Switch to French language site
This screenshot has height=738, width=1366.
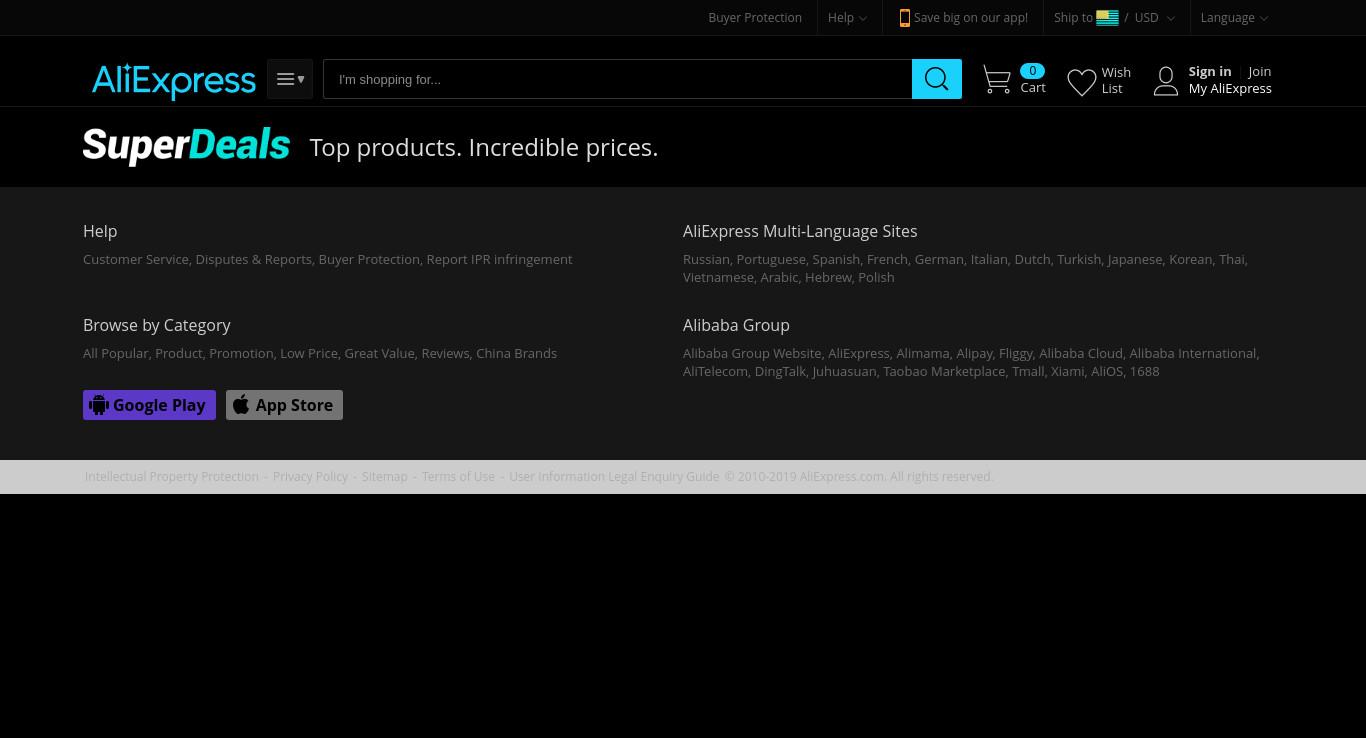pos(887,259)
